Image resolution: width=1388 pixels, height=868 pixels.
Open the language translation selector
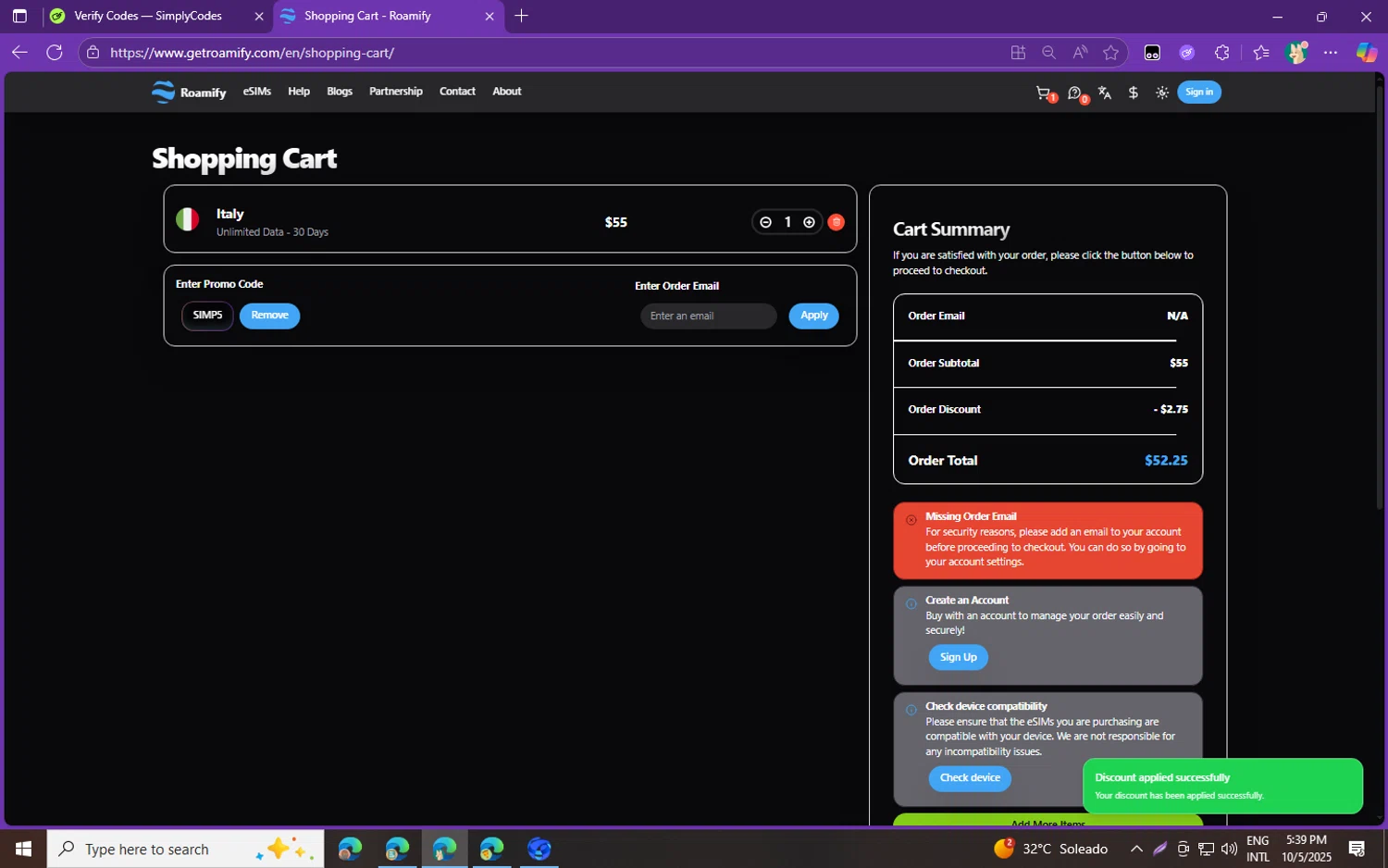[x=1104, y=93]
